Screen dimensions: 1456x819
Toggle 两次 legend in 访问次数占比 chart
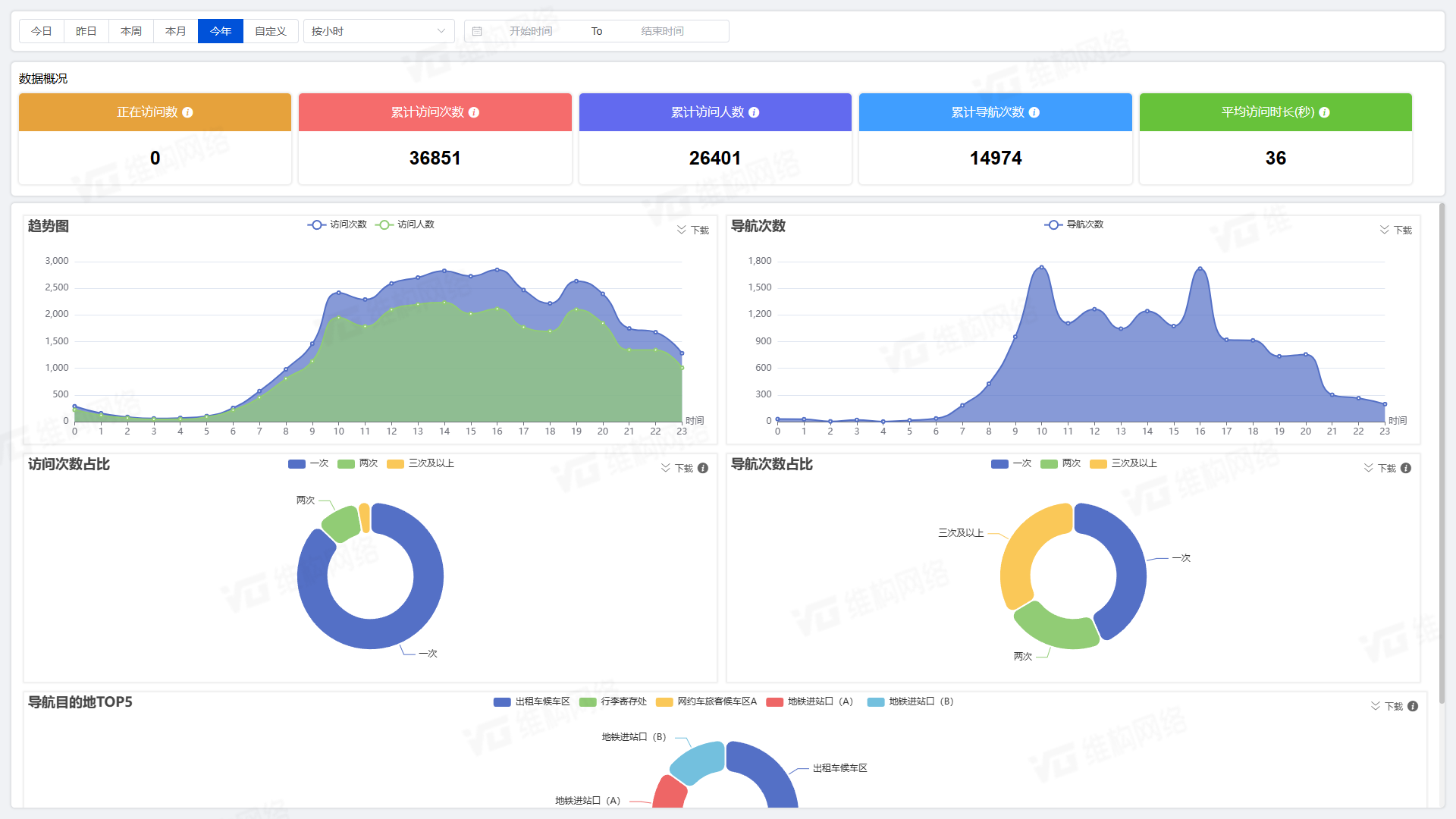pos(357,463)
